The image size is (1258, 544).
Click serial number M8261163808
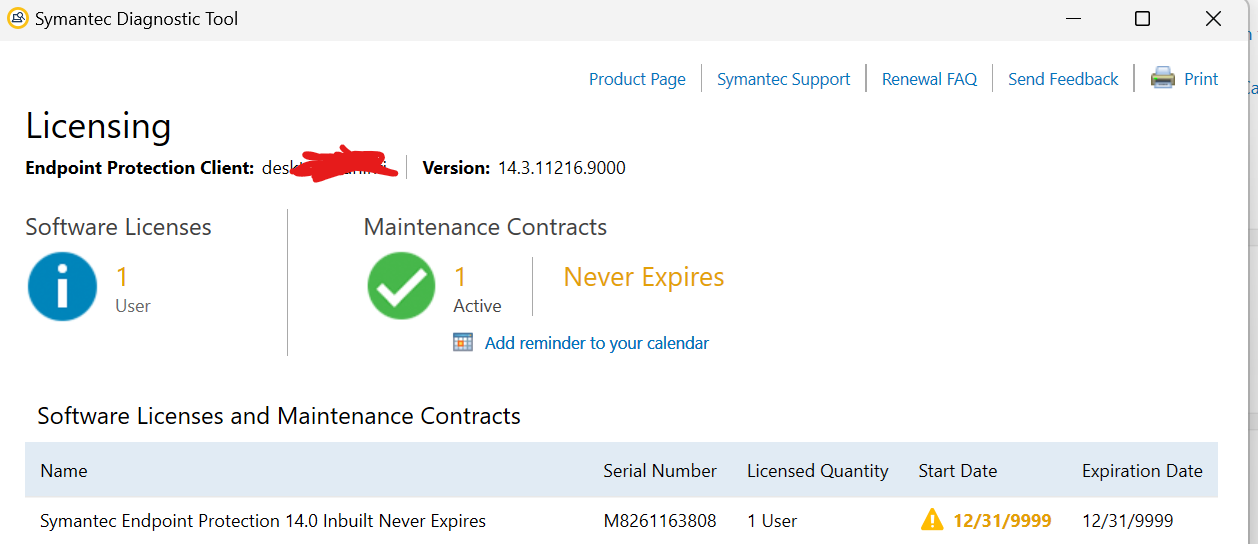(660, 521)
